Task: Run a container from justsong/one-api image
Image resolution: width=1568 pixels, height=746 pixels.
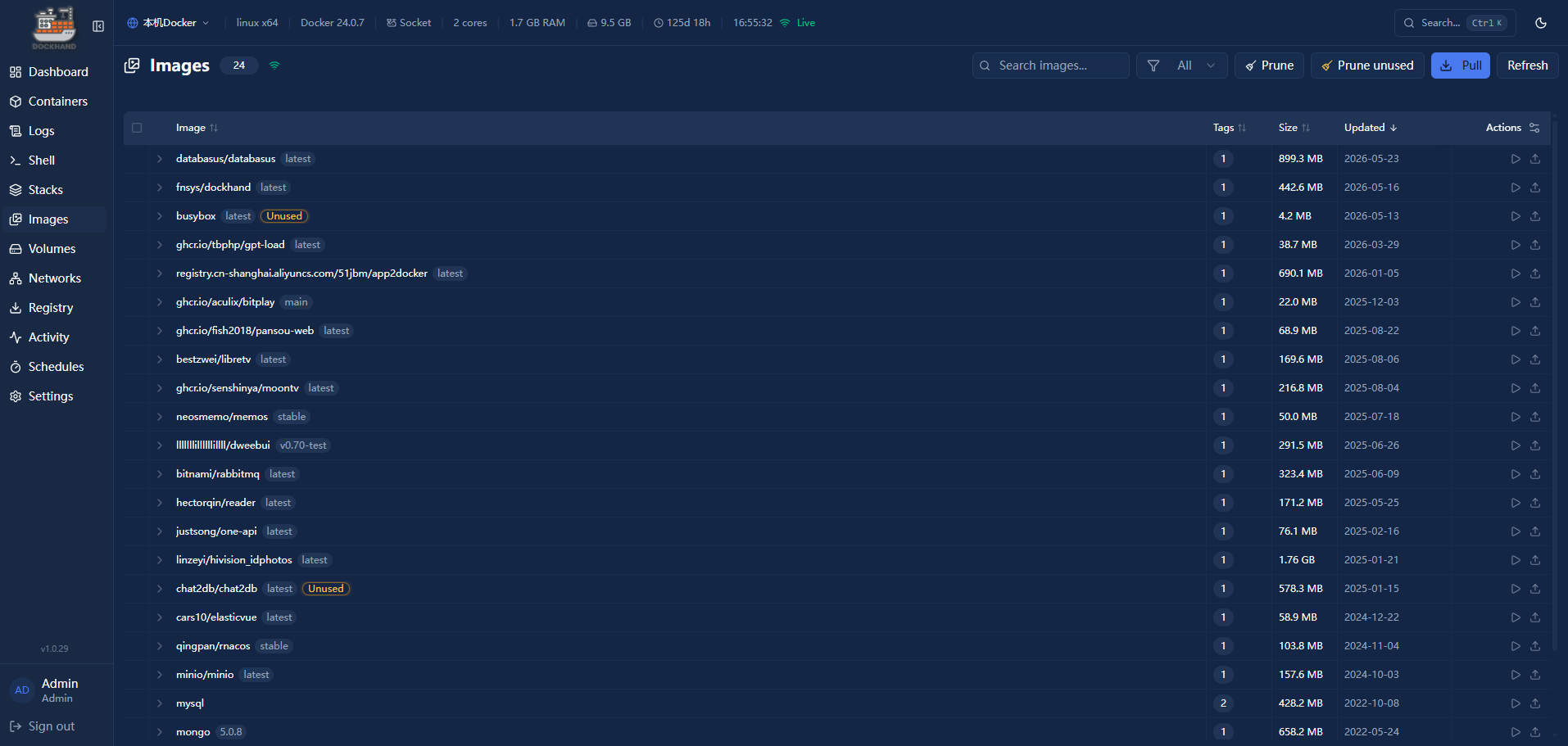Action: coord(1516,531)
